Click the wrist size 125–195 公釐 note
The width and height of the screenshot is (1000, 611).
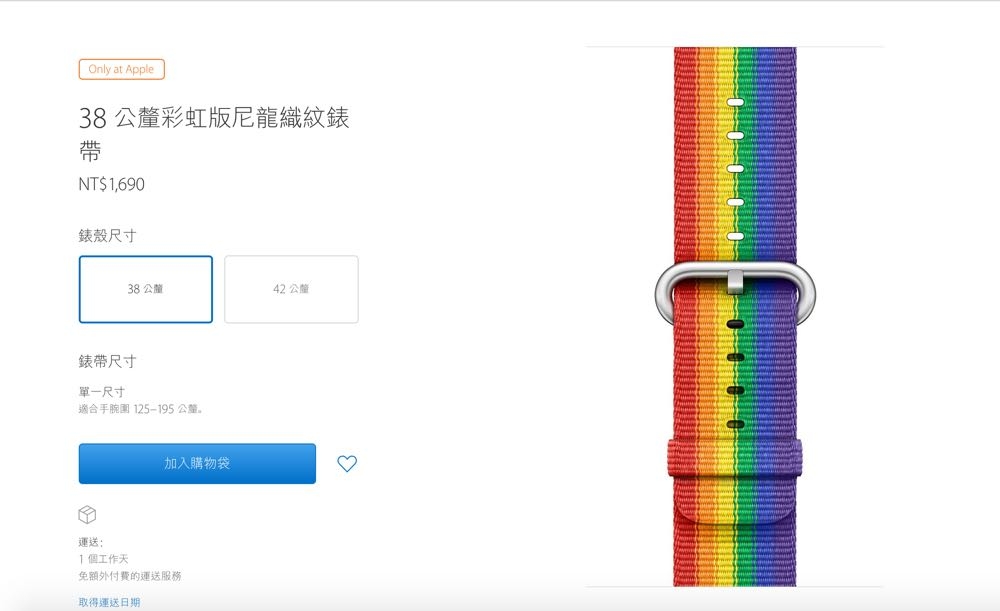(141, 409)
